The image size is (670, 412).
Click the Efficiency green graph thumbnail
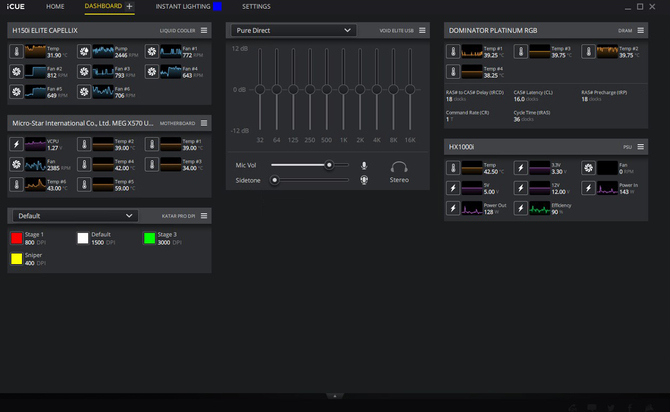[540, 208]
